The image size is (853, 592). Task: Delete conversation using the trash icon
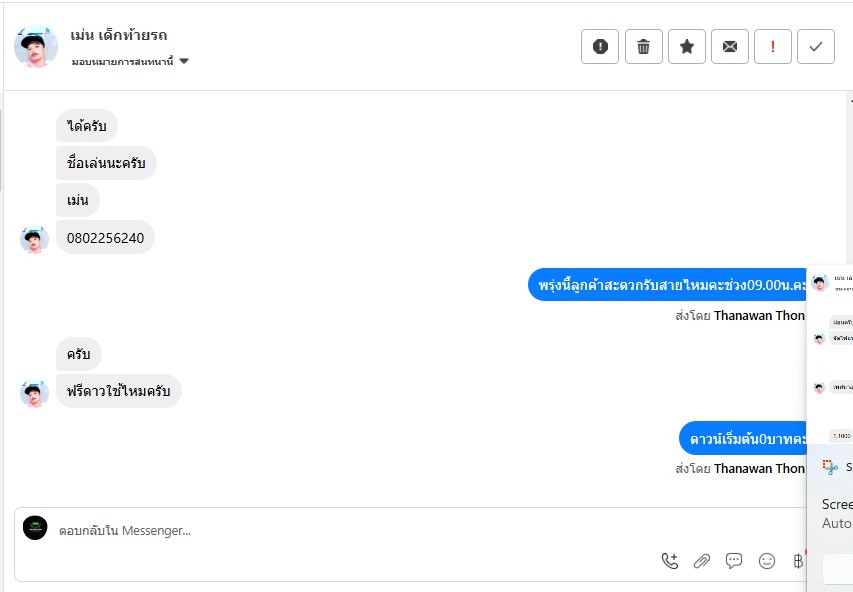click(644, 47)
